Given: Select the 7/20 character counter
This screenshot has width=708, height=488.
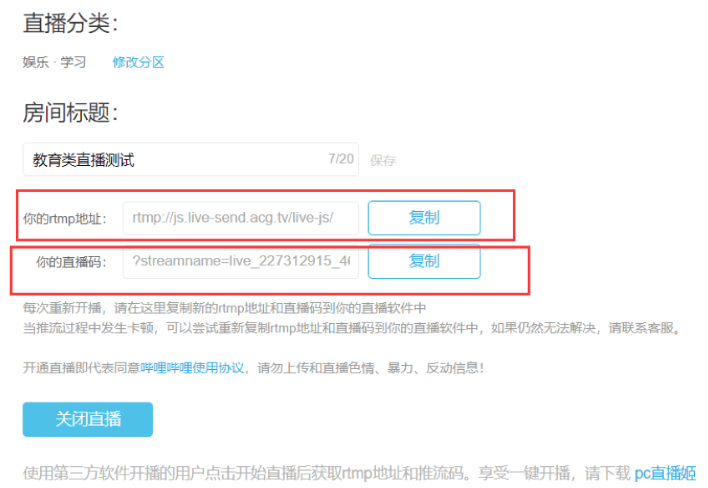Looking at the screenshot, I should point(341,159).
